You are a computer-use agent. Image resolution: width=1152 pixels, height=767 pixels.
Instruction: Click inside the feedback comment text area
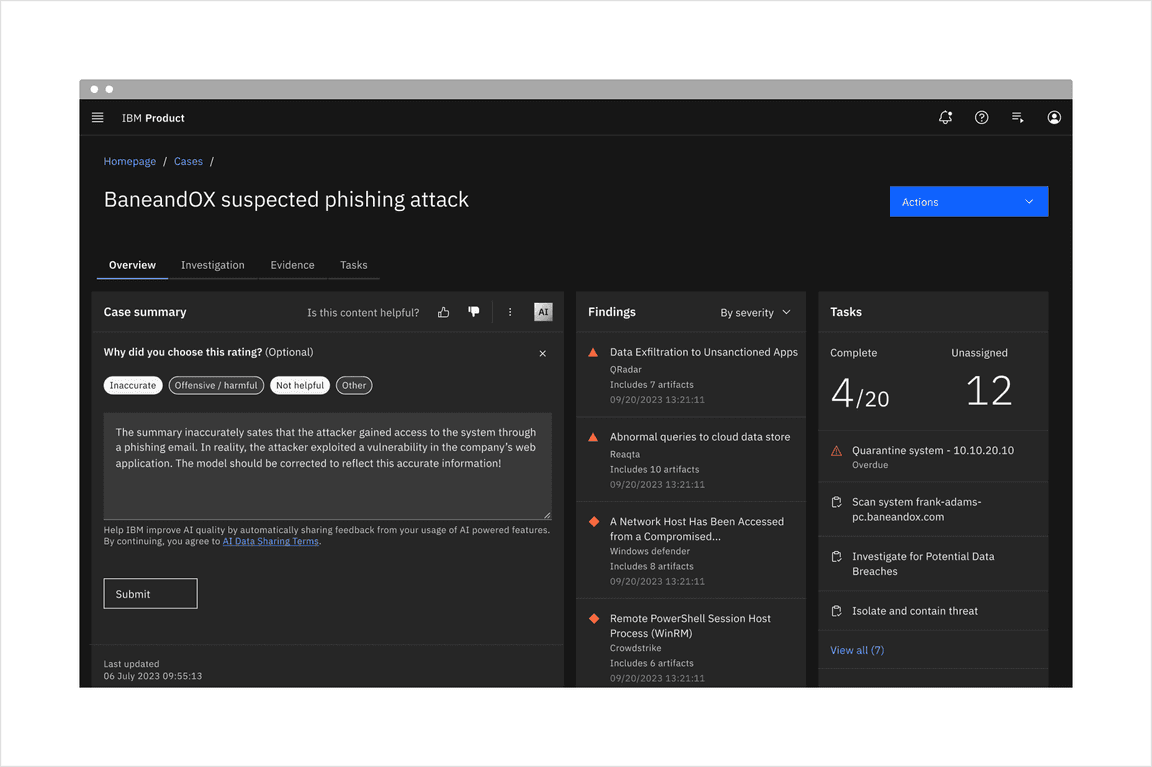(x=327, y=485)
